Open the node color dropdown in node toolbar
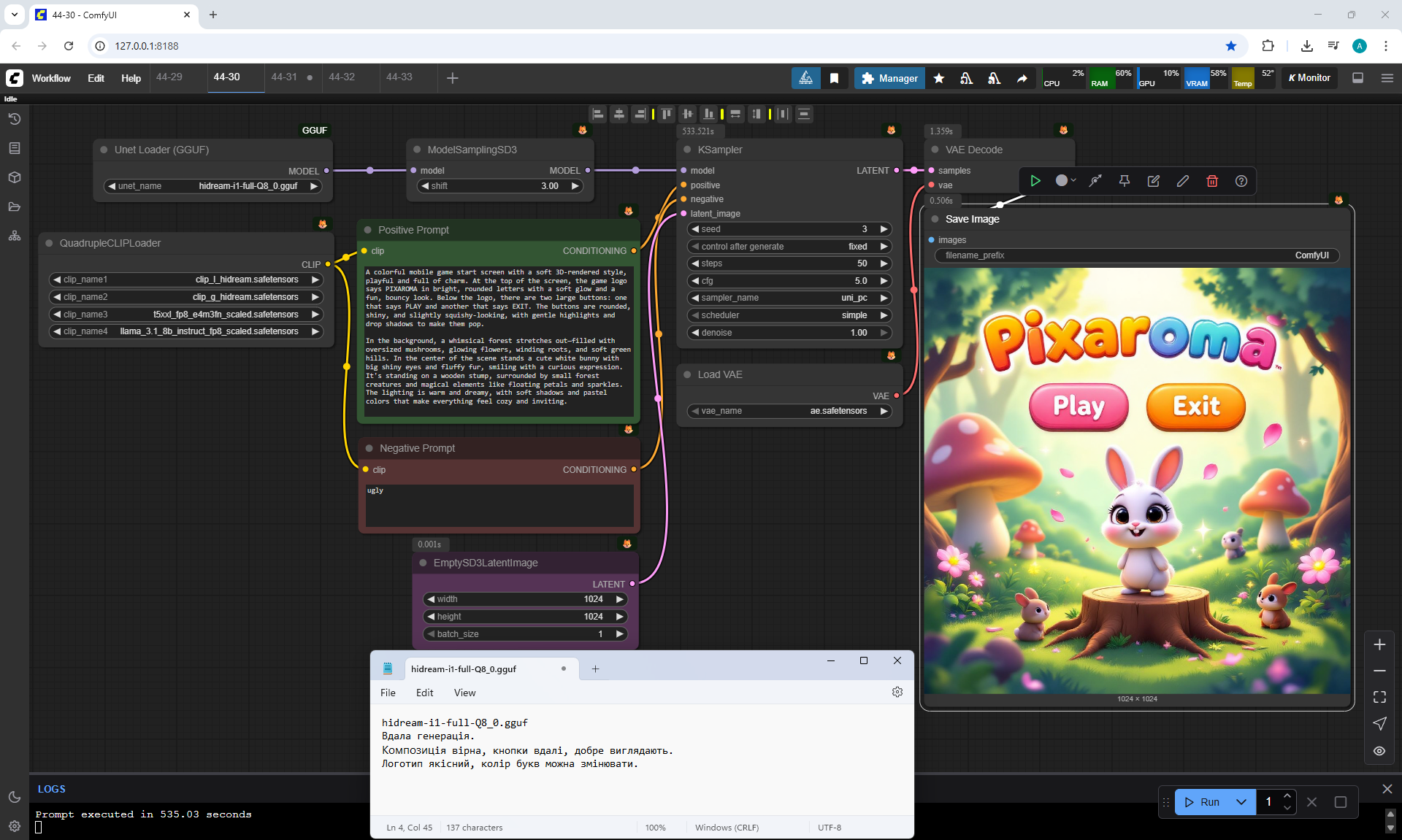The image size is (1402, 840). (1066, 181)
